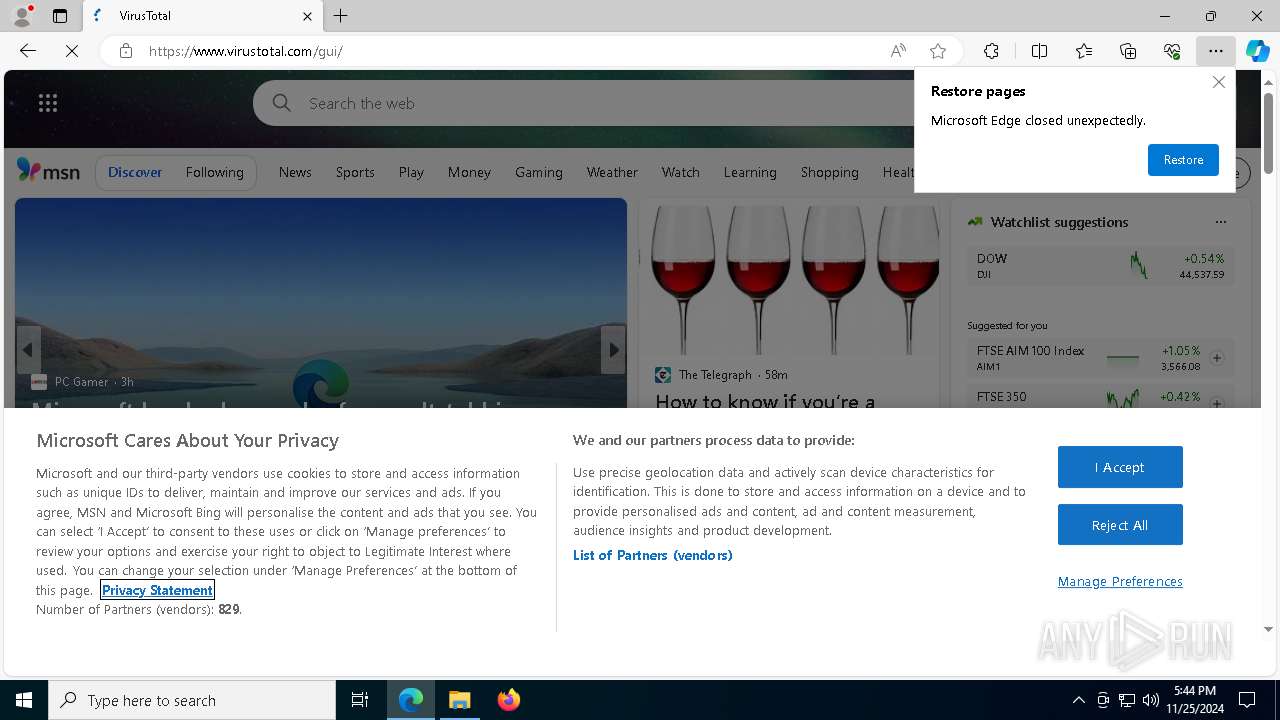
Task: Open the volume control tray icon
Action: (x=1150, y=700)
